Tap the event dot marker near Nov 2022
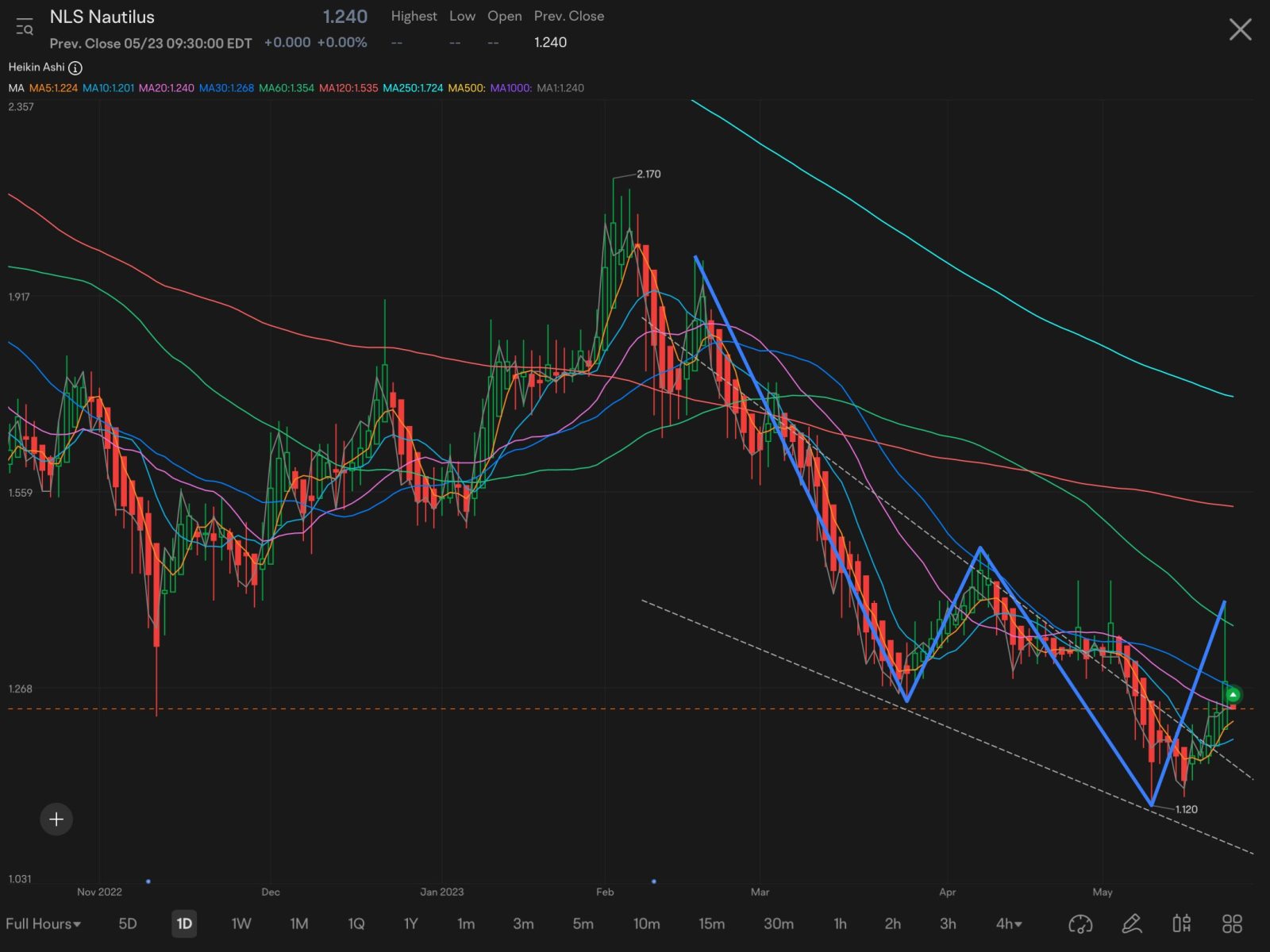This screenshot has width=1270, height=952. pos(148,881)
